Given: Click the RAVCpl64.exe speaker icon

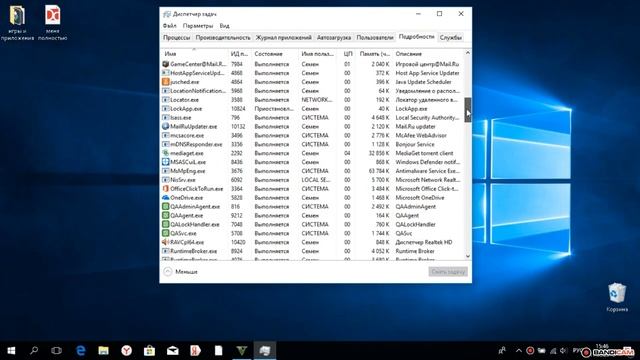Looking at the screenshot, I should 165,242.
